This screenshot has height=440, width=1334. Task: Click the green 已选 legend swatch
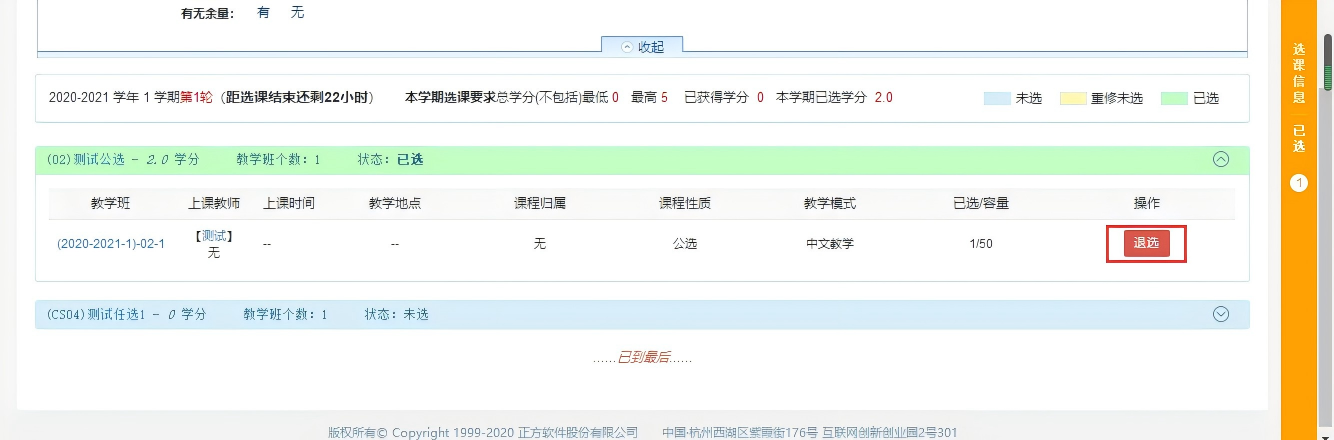tap(1173, 98)
